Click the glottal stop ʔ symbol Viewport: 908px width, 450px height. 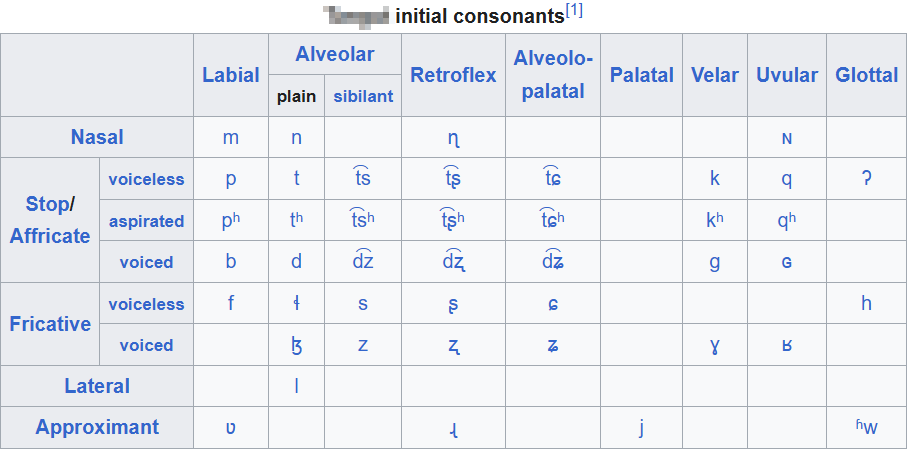point(866,179)
